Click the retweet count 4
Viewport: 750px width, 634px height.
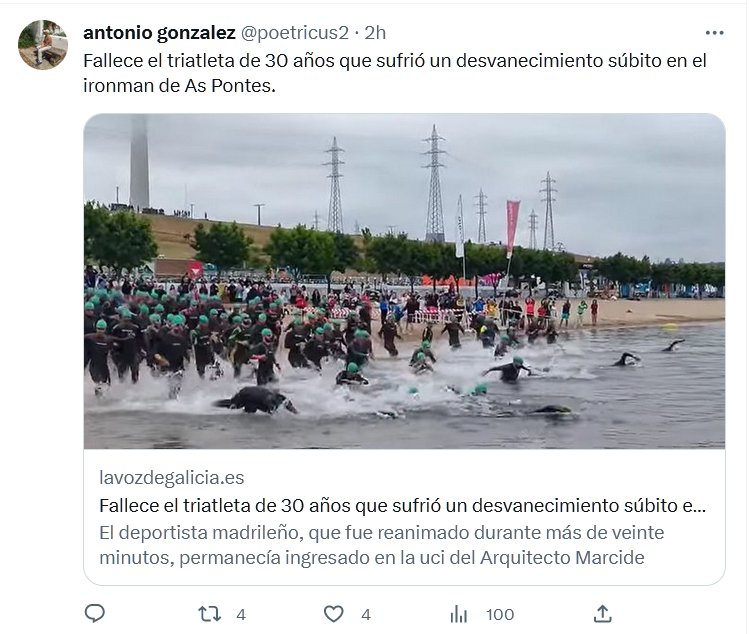coord(241,614)
